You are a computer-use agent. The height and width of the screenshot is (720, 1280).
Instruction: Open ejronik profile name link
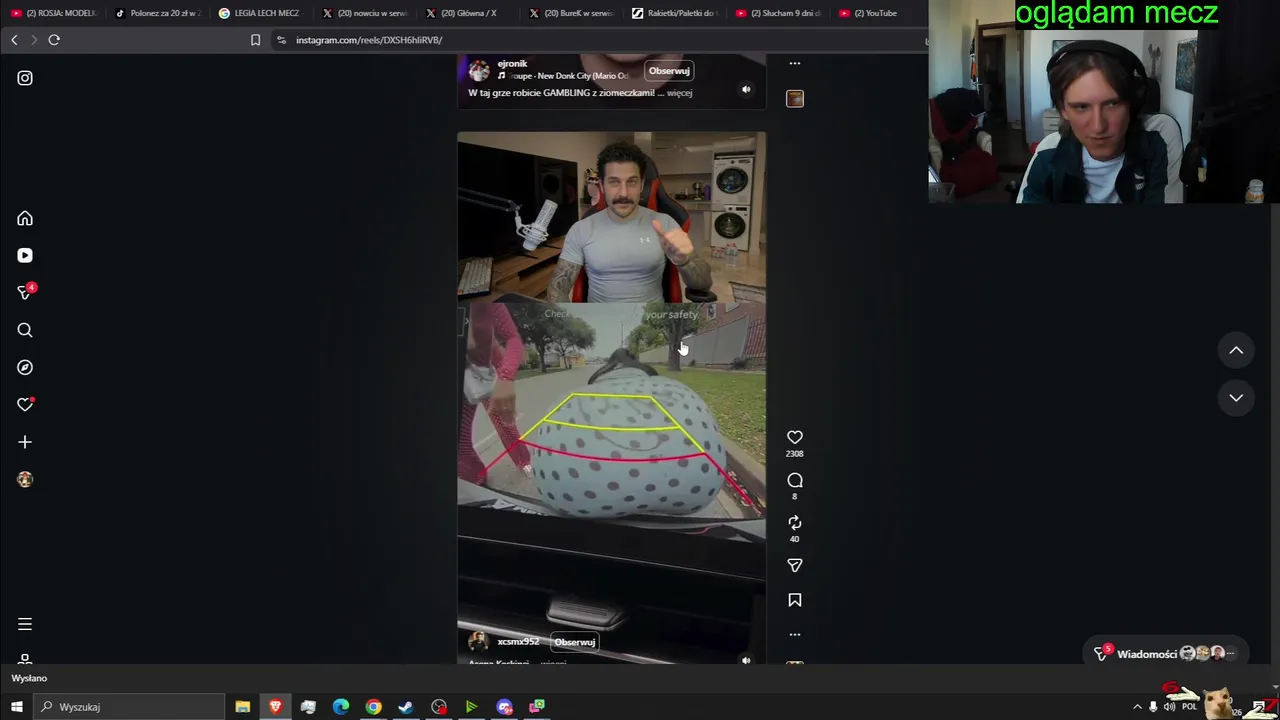(x=512, y=64)
